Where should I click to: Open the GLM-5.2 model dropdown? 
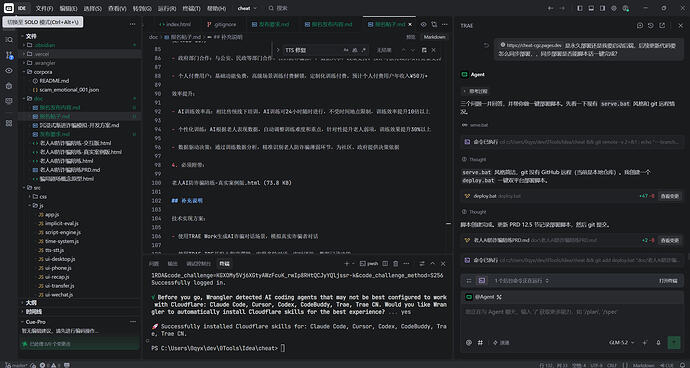[622, 342]
